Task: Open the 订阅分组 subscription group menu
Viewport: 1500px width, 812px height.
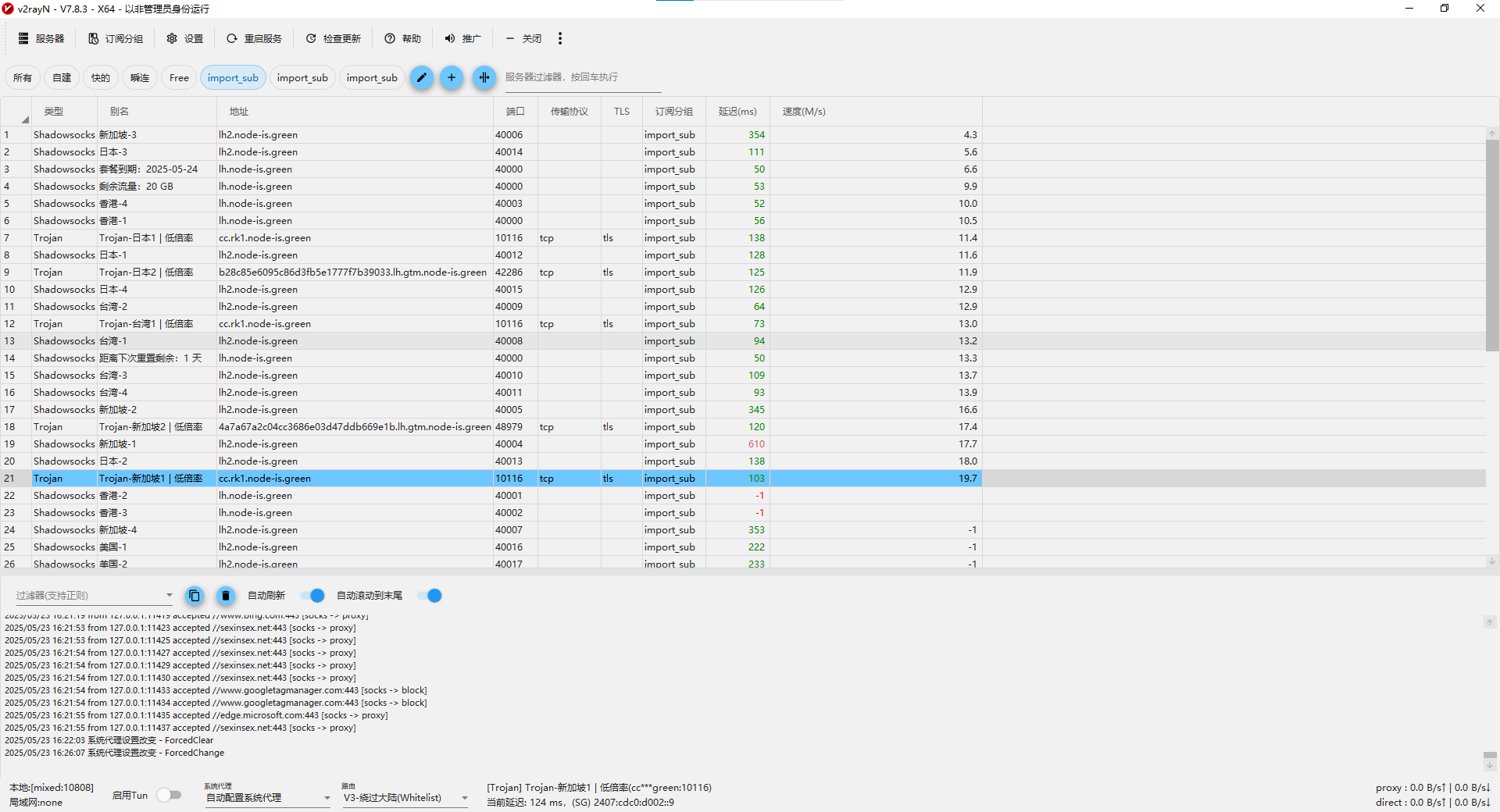Action: 116,38
